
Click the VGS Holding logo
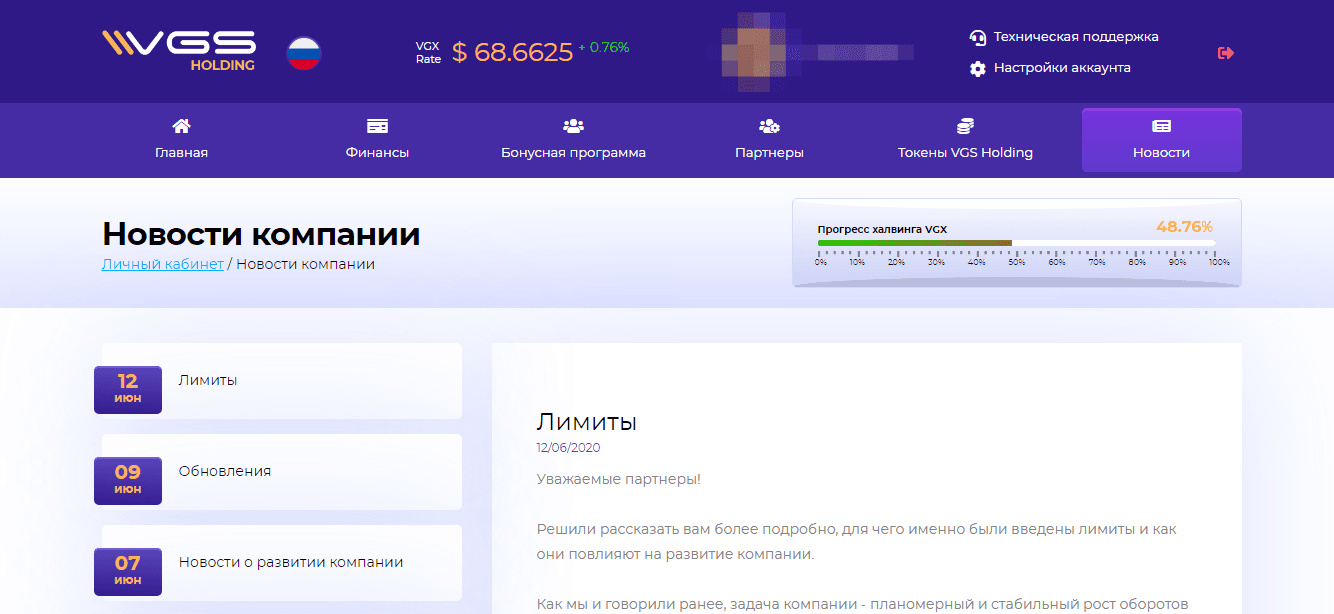click(179, 51)
